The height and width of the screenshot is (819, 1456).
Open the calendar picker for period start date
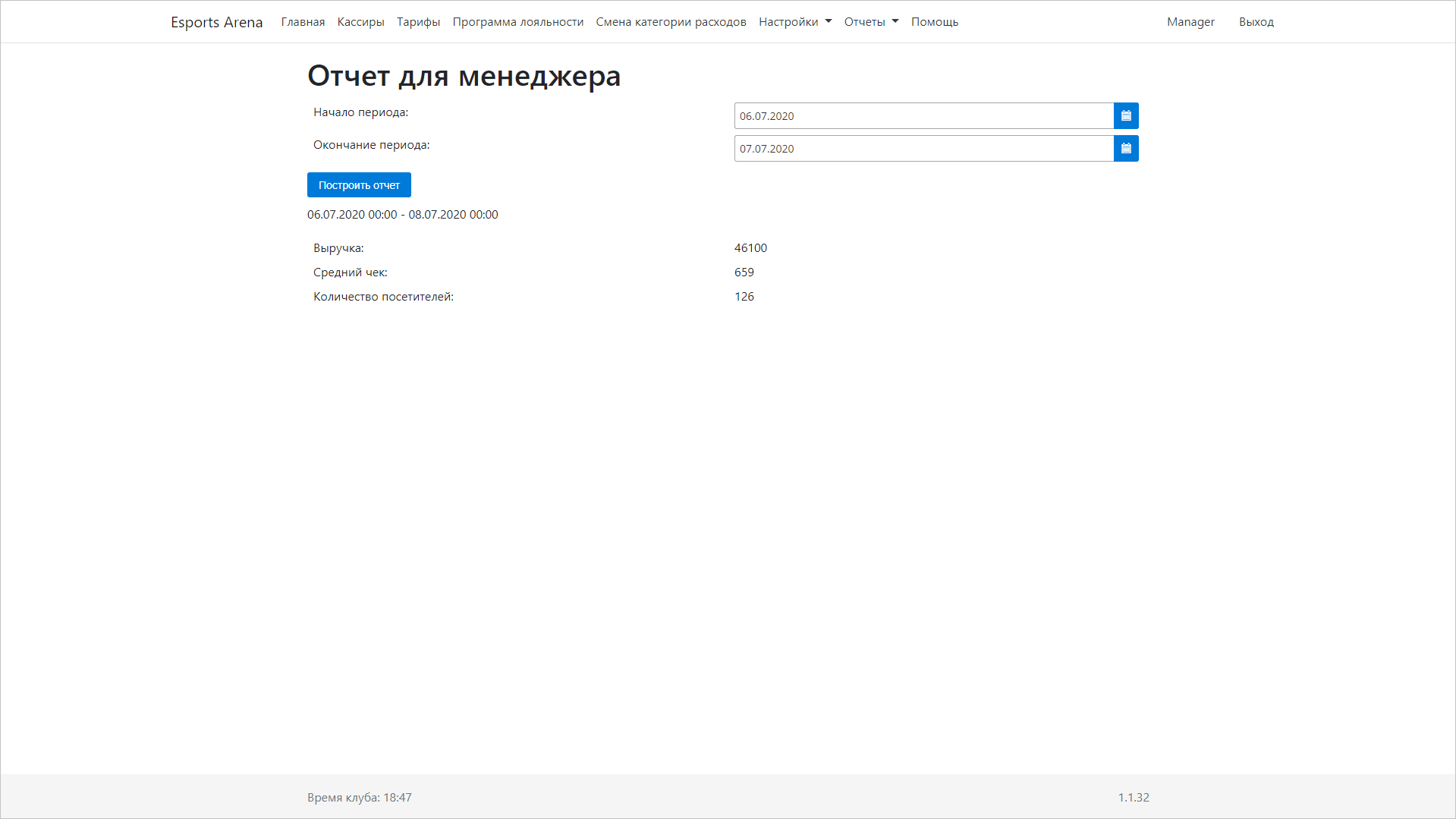pyautogui.click(x=1126, y=115)
